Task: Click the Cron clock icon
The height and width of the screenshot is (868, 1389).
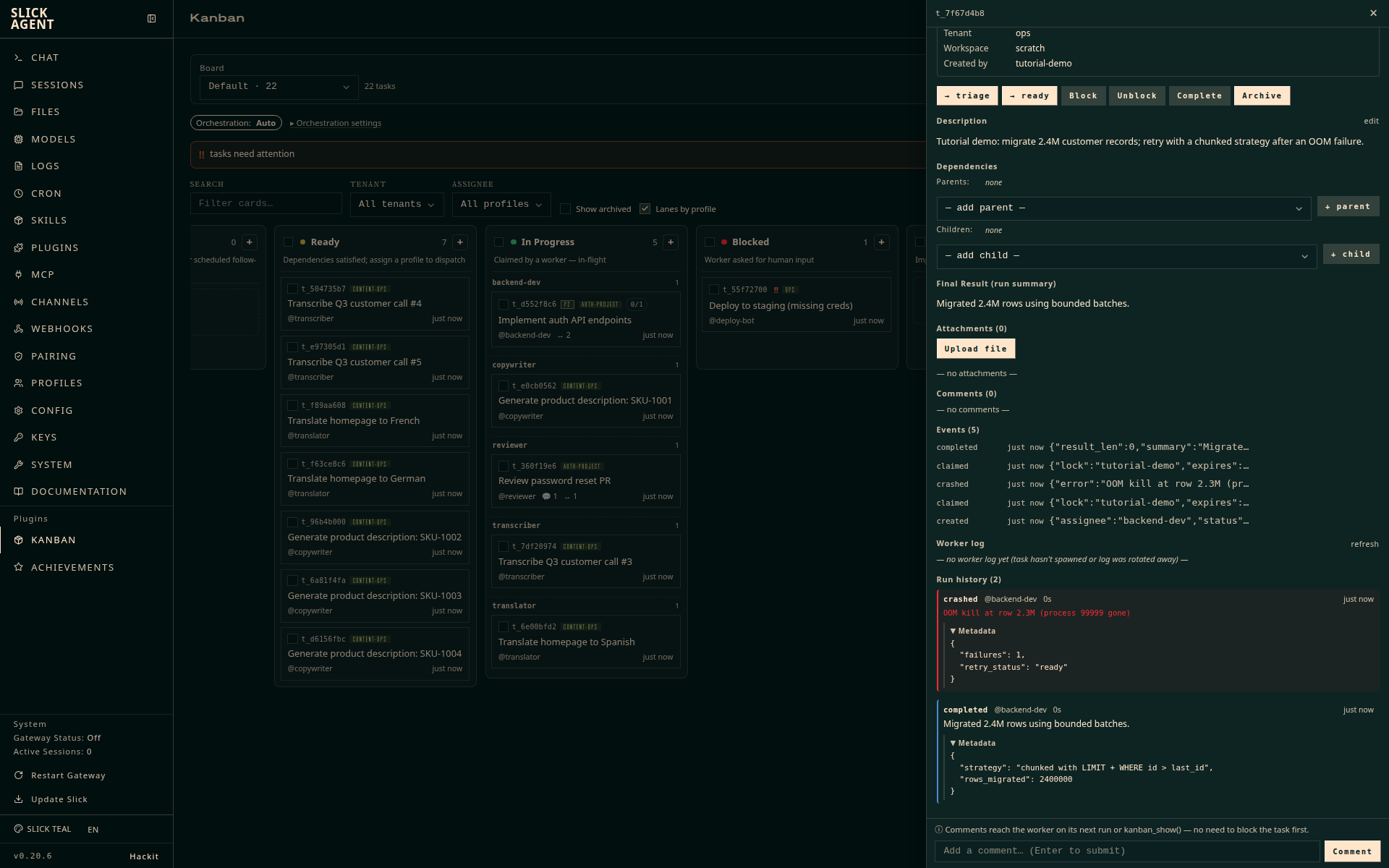Action: click(x=19, y=193)
